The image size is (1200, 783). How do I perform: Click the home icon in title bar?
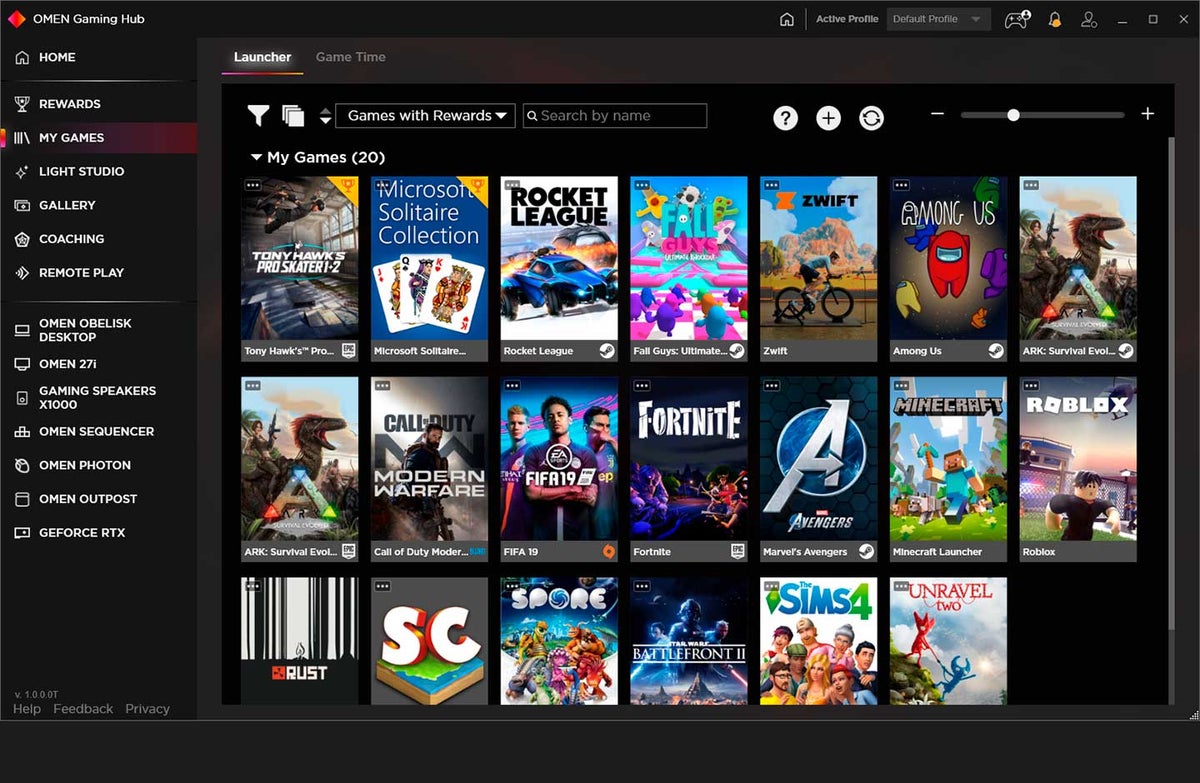tap(787, 19)
